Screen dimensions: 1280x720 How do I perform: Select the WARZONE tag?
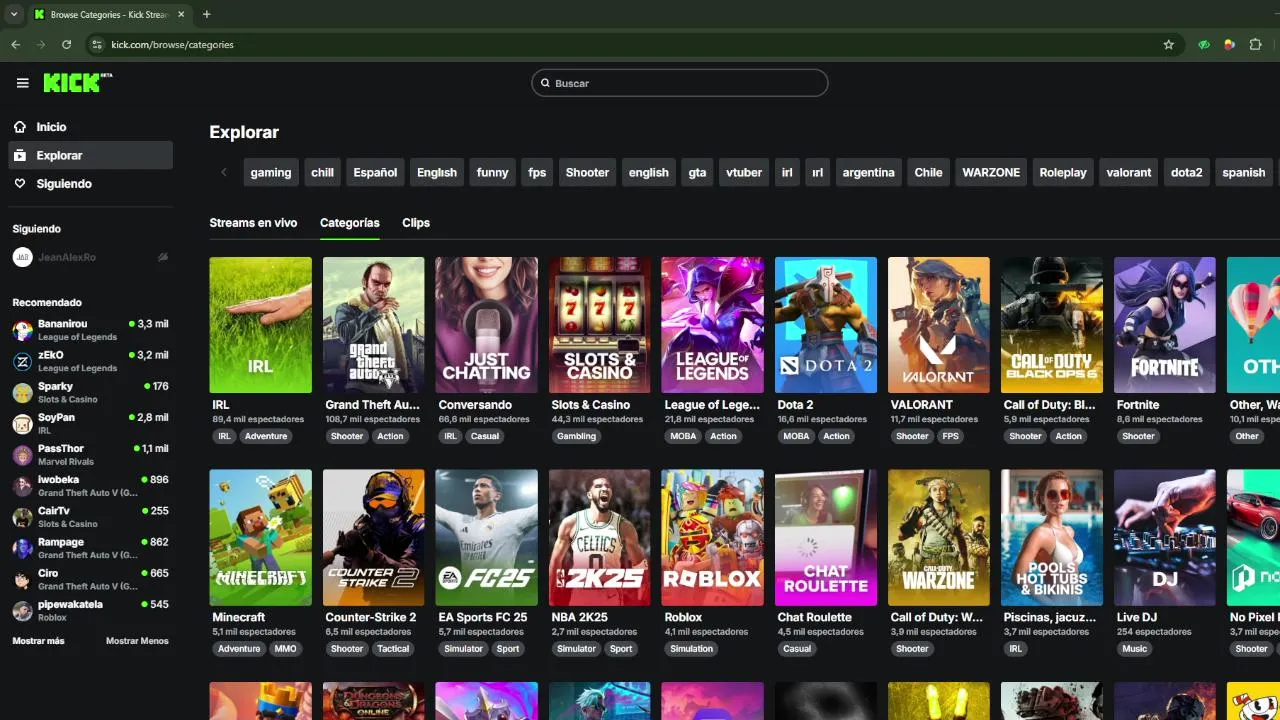coord(991,172)
